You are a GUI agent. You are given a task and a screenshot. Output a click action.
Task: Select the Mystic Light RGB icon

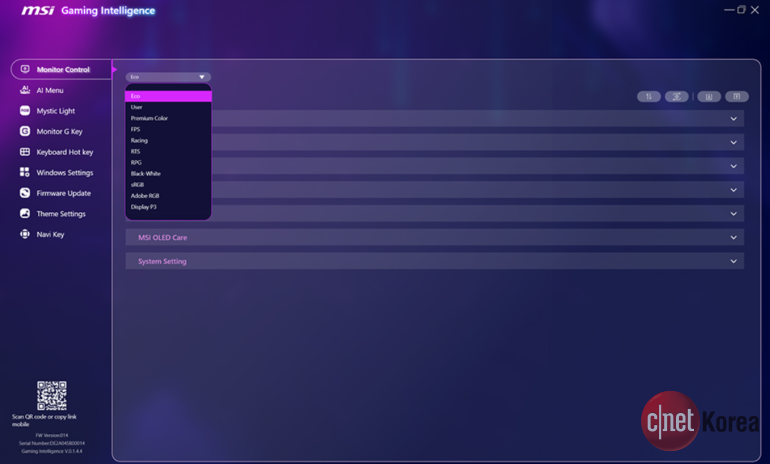[25, 111]
